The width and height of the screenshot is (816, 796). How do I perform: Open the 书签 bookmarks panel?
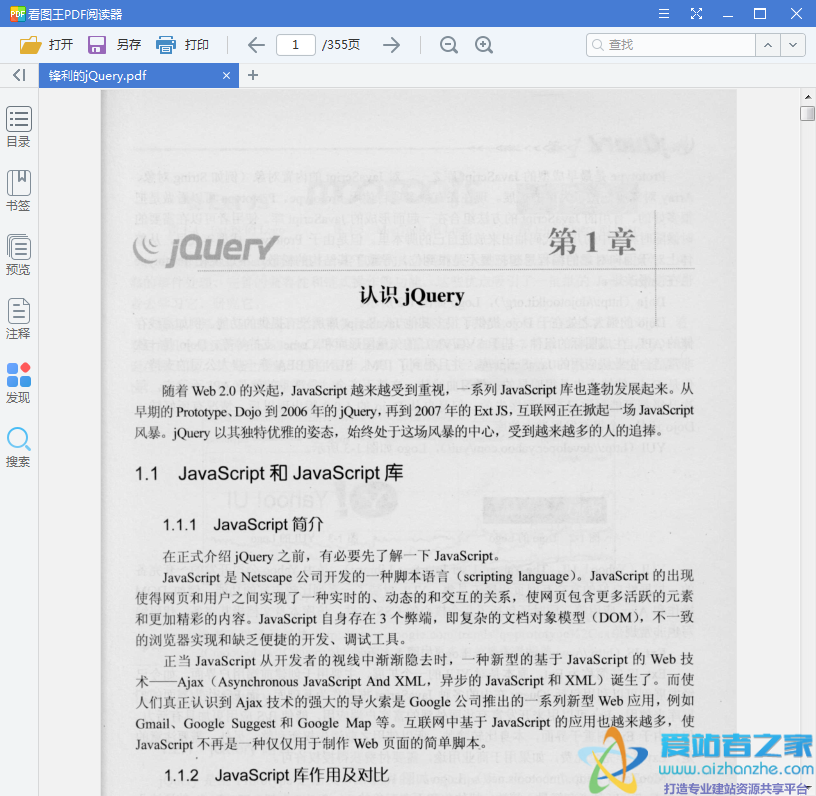point(19,191)
